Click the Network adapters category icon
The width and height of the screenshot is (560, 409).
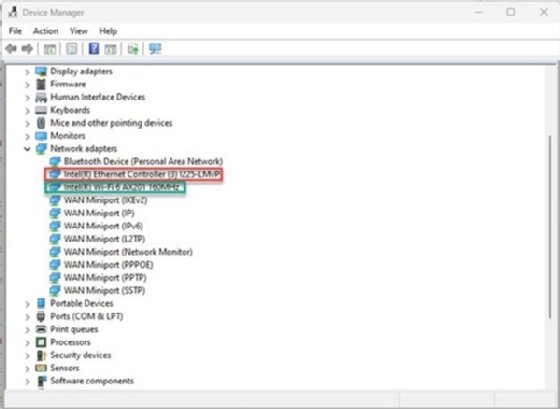tap(41, 149)
